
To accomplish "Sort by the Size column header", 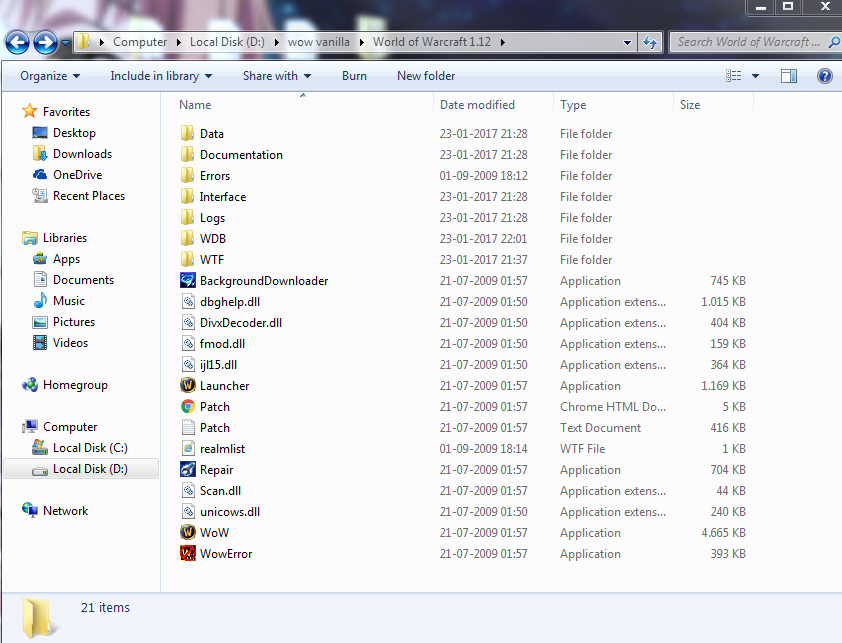I will (690, 105).
